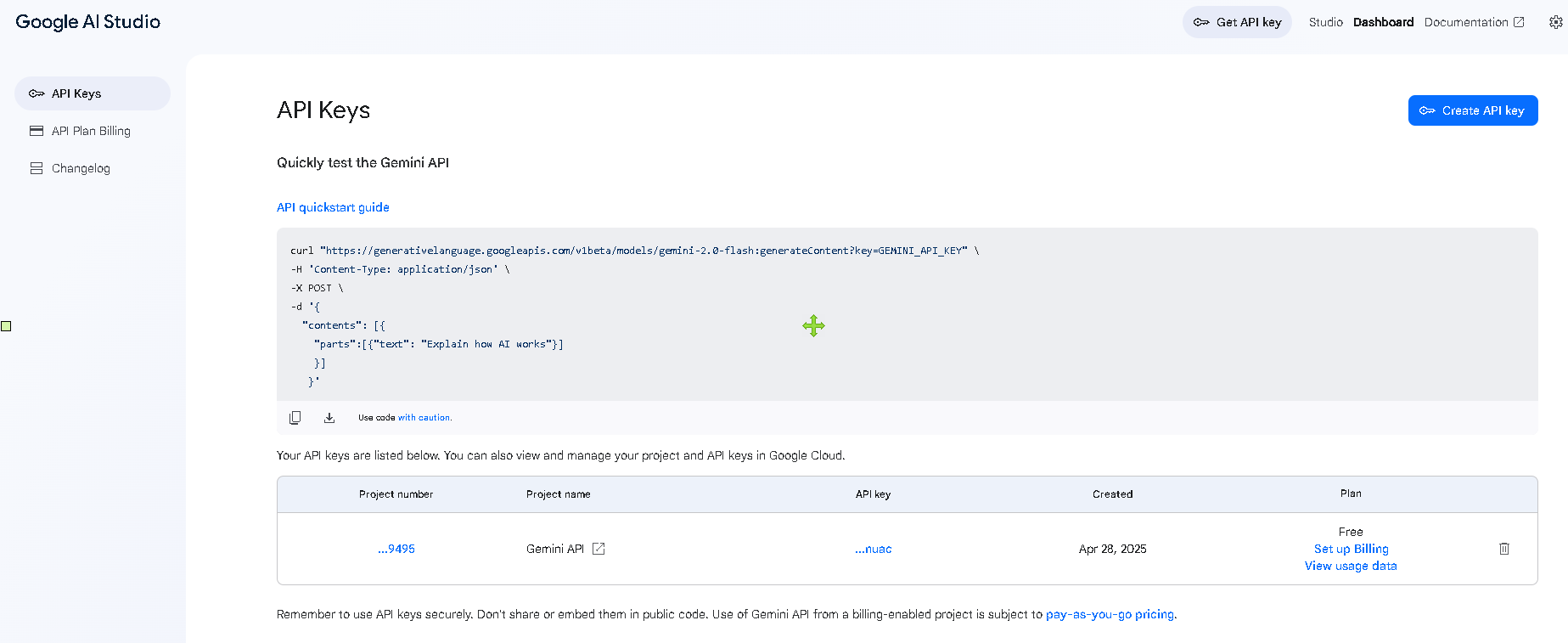The image size is (1568, 643).
Task: Click the Plan column header
Action: pos(1351,494)
